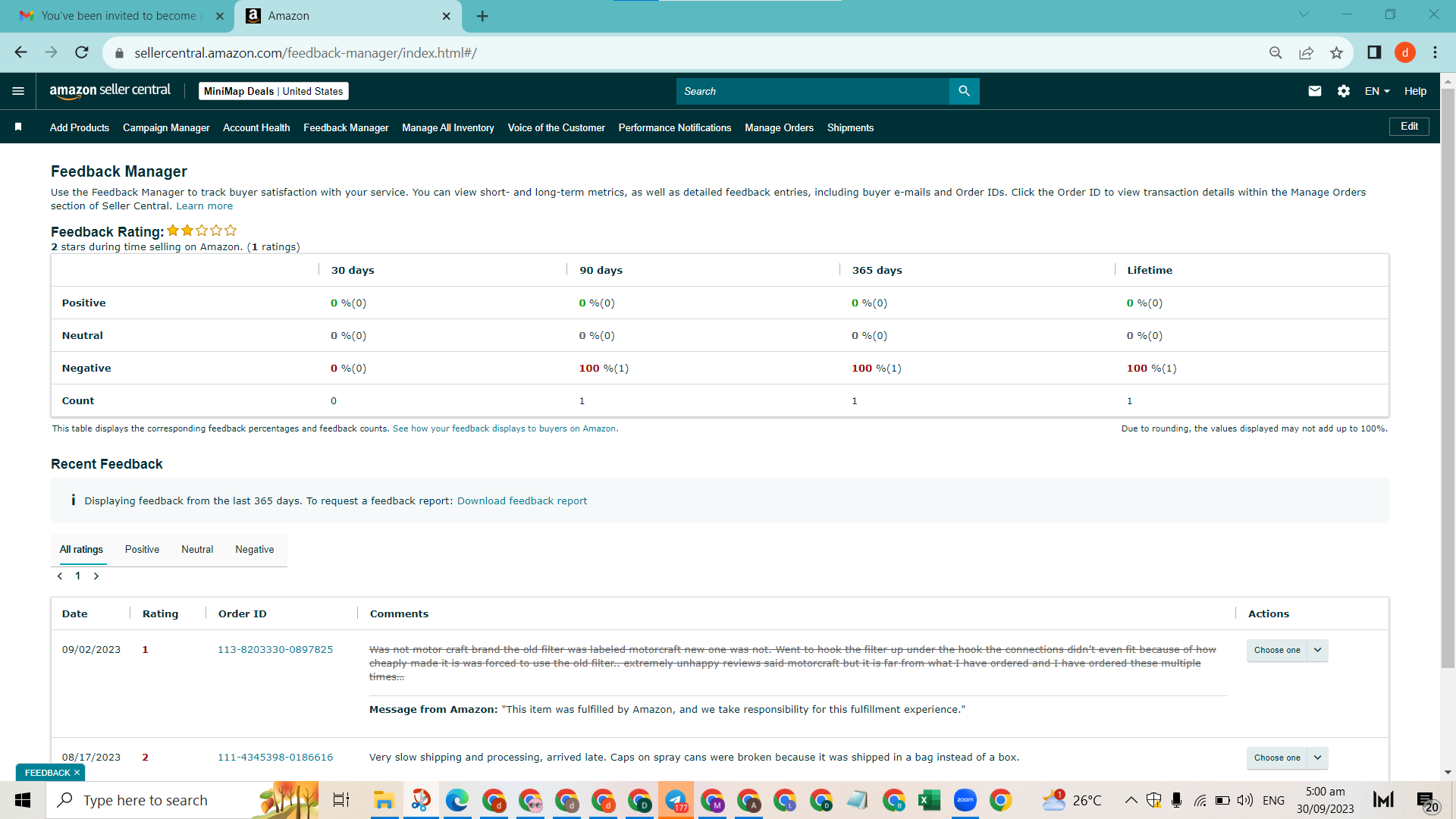Click the share page icon in address bar
The height and width of the screenshot is (819, 1456).
[1306, 52]
